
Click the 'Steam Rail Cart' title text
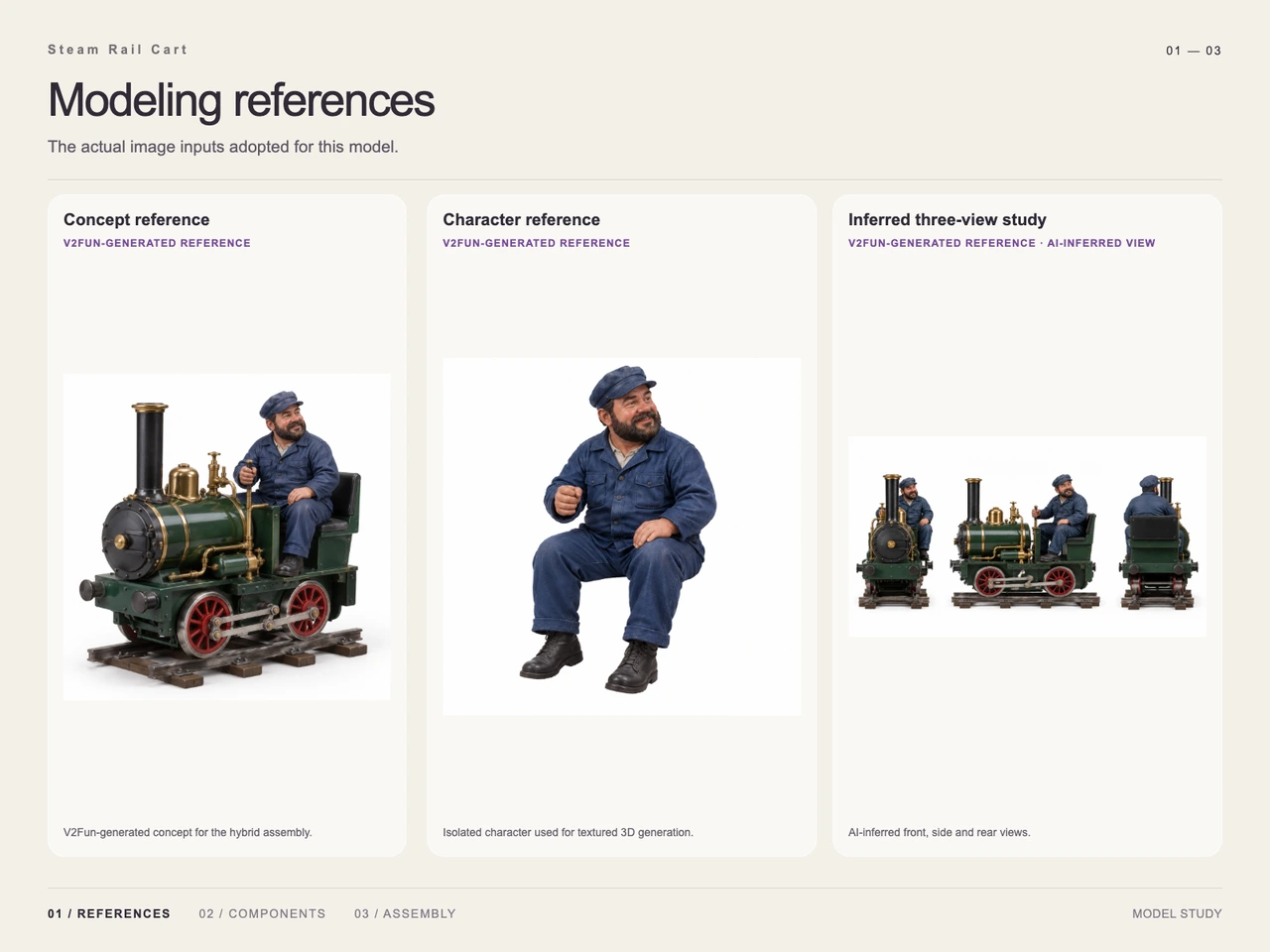point(117,50)
